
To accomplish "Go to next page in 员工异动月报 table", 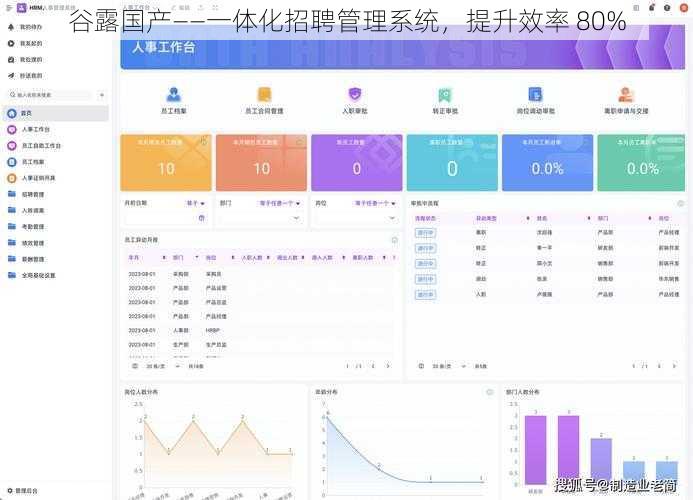I will [x=388, y=366].
